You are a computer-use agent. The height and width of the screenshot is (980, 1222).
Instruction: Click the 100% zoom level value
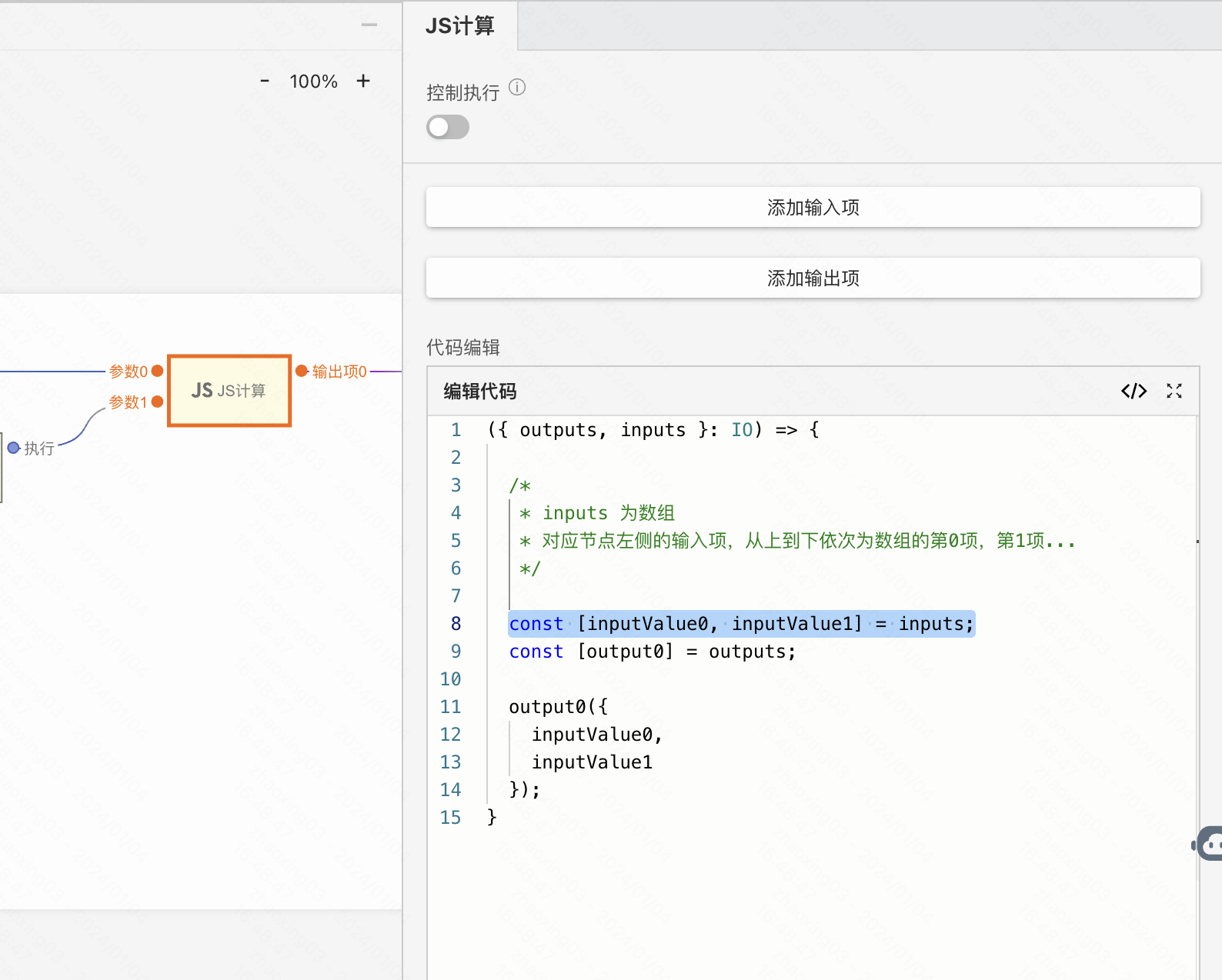pos(313,82)
